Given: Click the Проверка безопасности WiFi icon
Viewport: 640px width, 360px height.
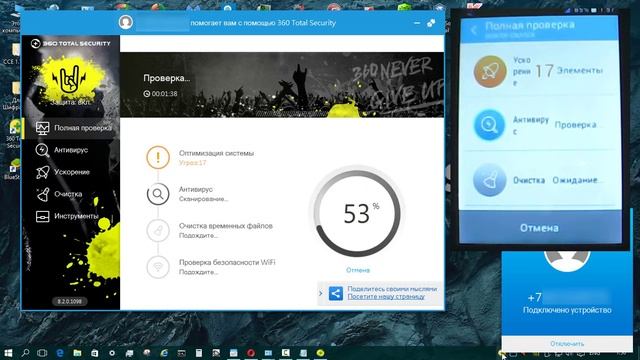Looking at the screenshot, I should click(158, 267).
